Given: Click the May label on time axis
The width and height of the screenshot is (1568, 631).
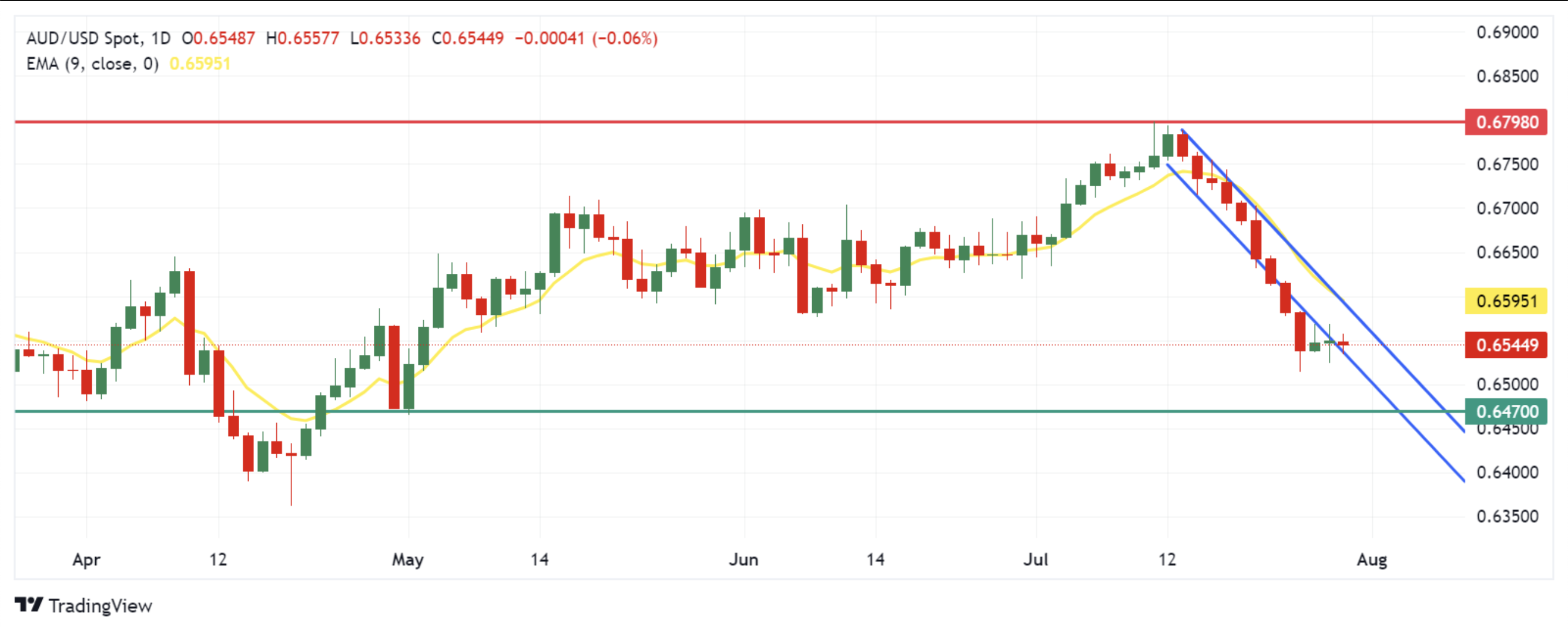Looking at the screenshot, I should (408, 559).
